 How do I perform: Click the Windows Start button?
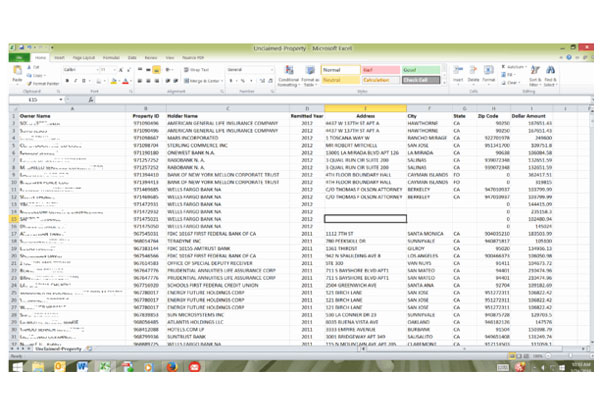[x=18, y=367]
